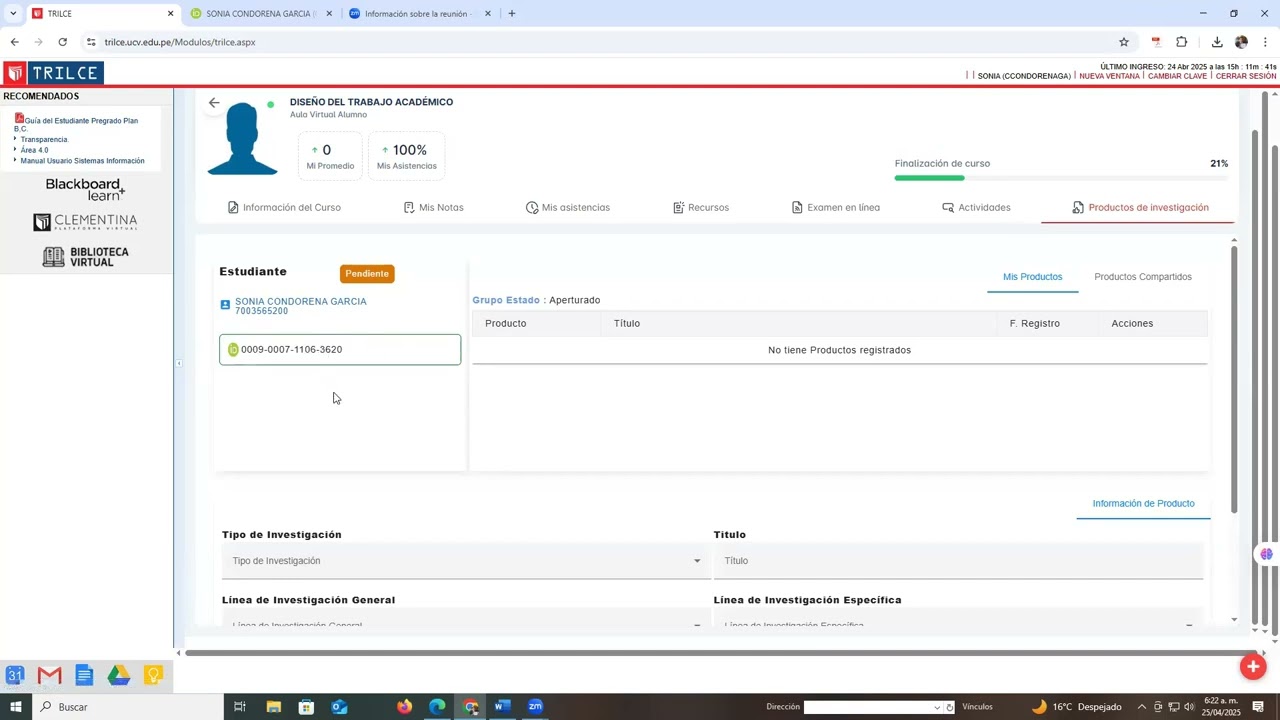The width and height of the screenshot is (1280, 720).
Task: Open Google Drive shortcut icon
Action: (x=119, y=676)
